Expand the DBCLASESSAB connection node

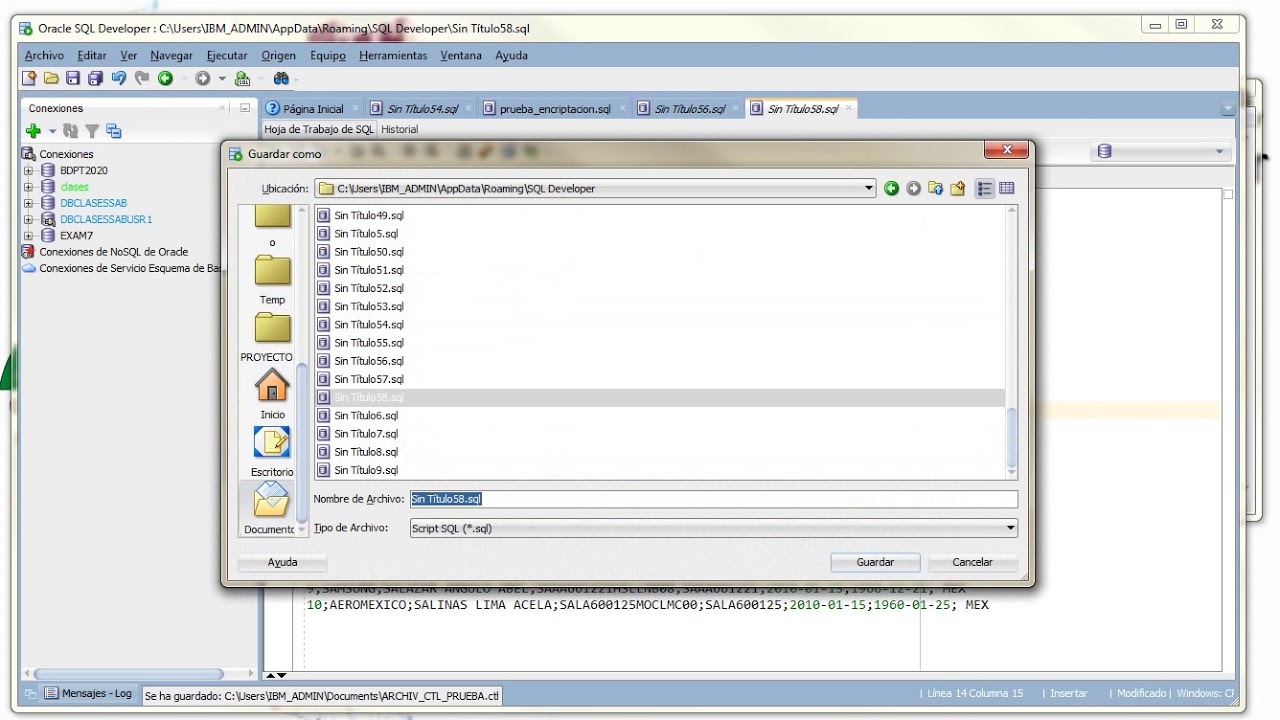[28, 203]
